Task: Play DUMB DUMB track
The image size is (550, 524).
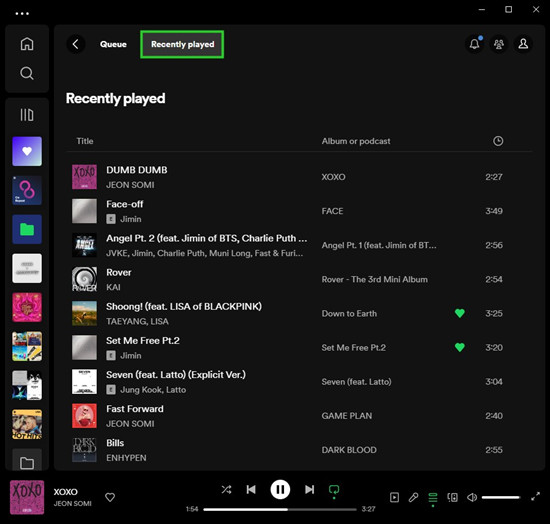Action: click(x=137, y=170)
